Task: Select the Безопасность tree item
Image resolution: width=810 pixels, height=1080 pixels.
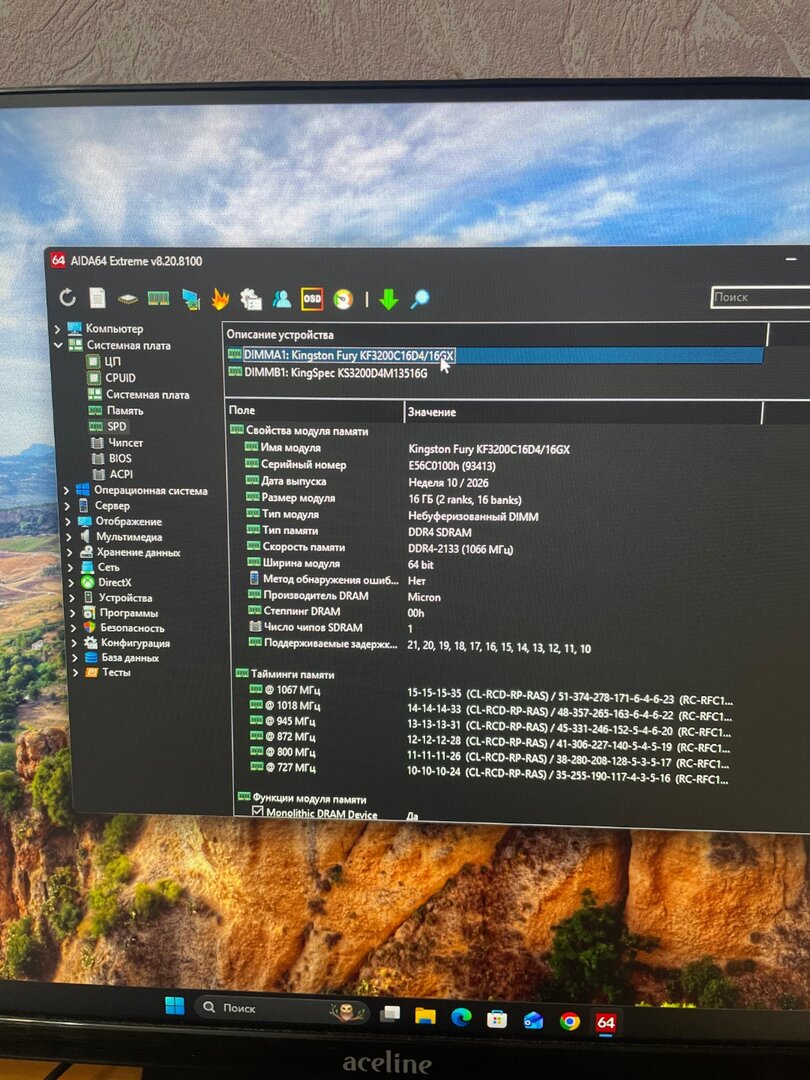Action: [x=132, y=627]
